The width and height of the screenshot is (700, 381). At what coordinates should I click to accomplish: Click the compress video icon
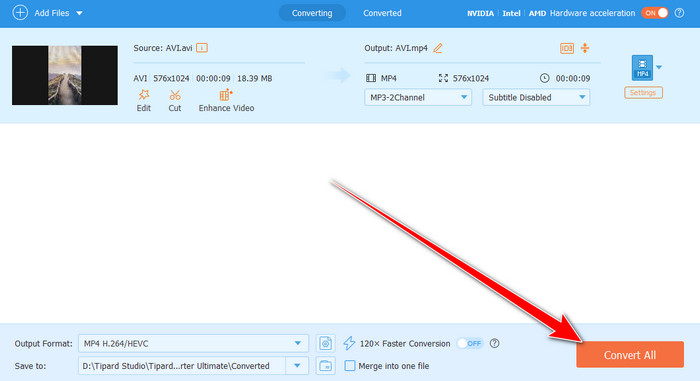585,48
